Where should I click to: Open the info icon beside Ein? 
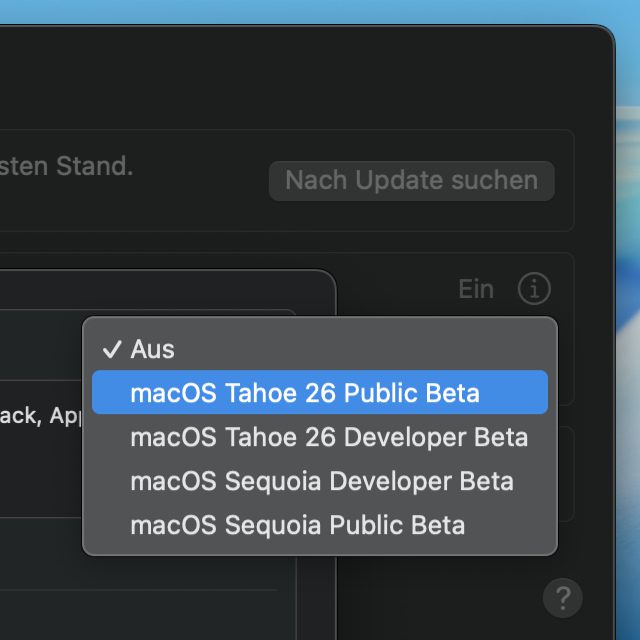[x=534, y=289]
